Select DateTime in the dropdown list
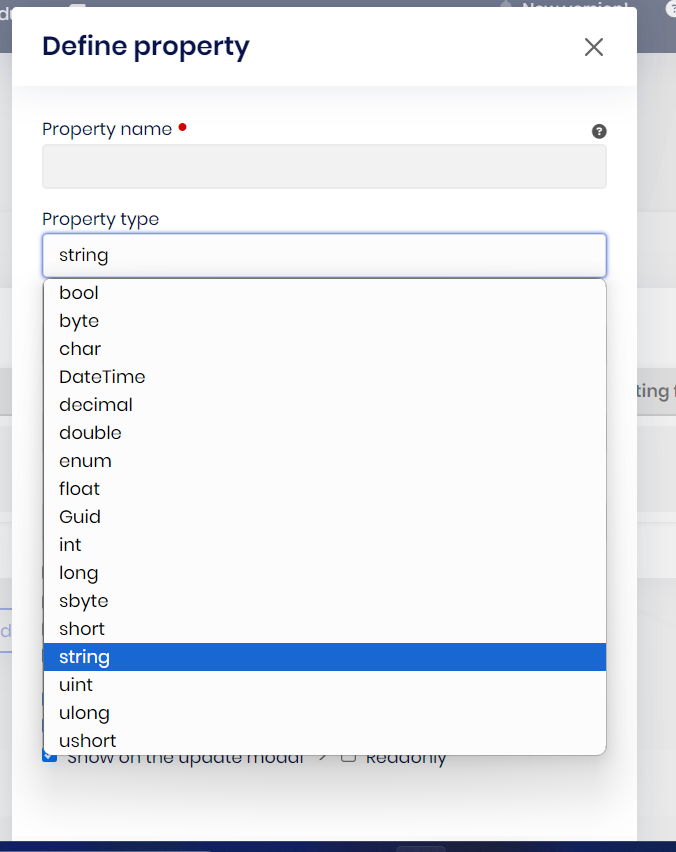 (102, 377)
